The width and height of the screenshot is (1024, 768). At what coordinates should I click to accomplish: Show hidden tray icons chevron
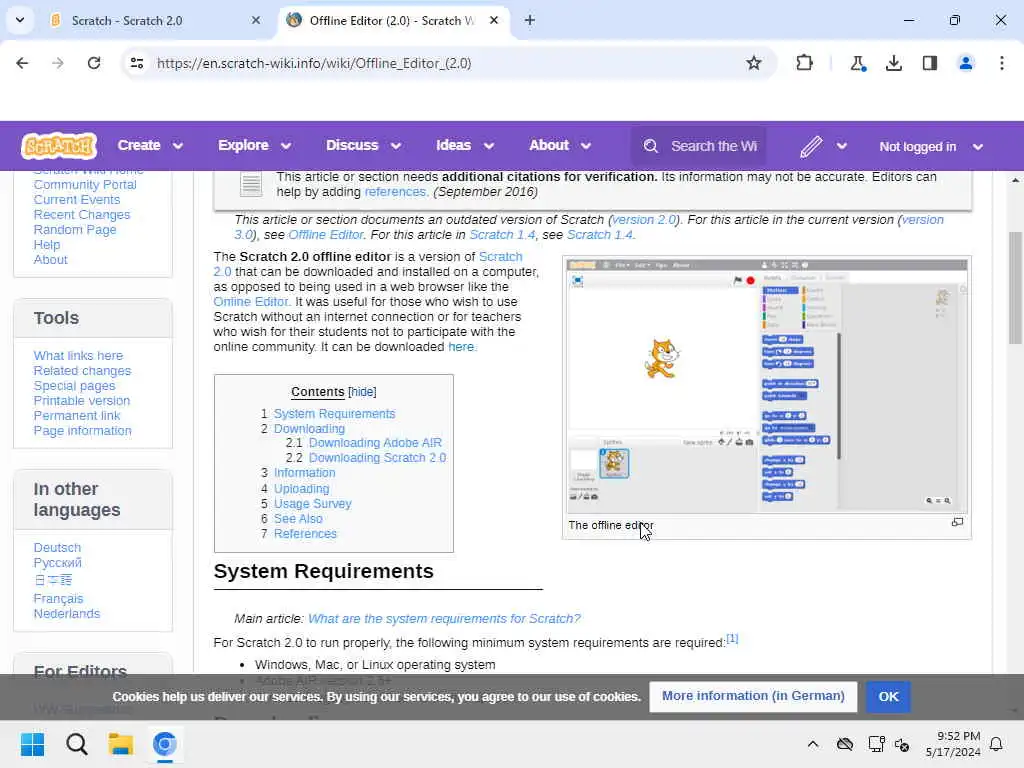[x=813, y=744]
